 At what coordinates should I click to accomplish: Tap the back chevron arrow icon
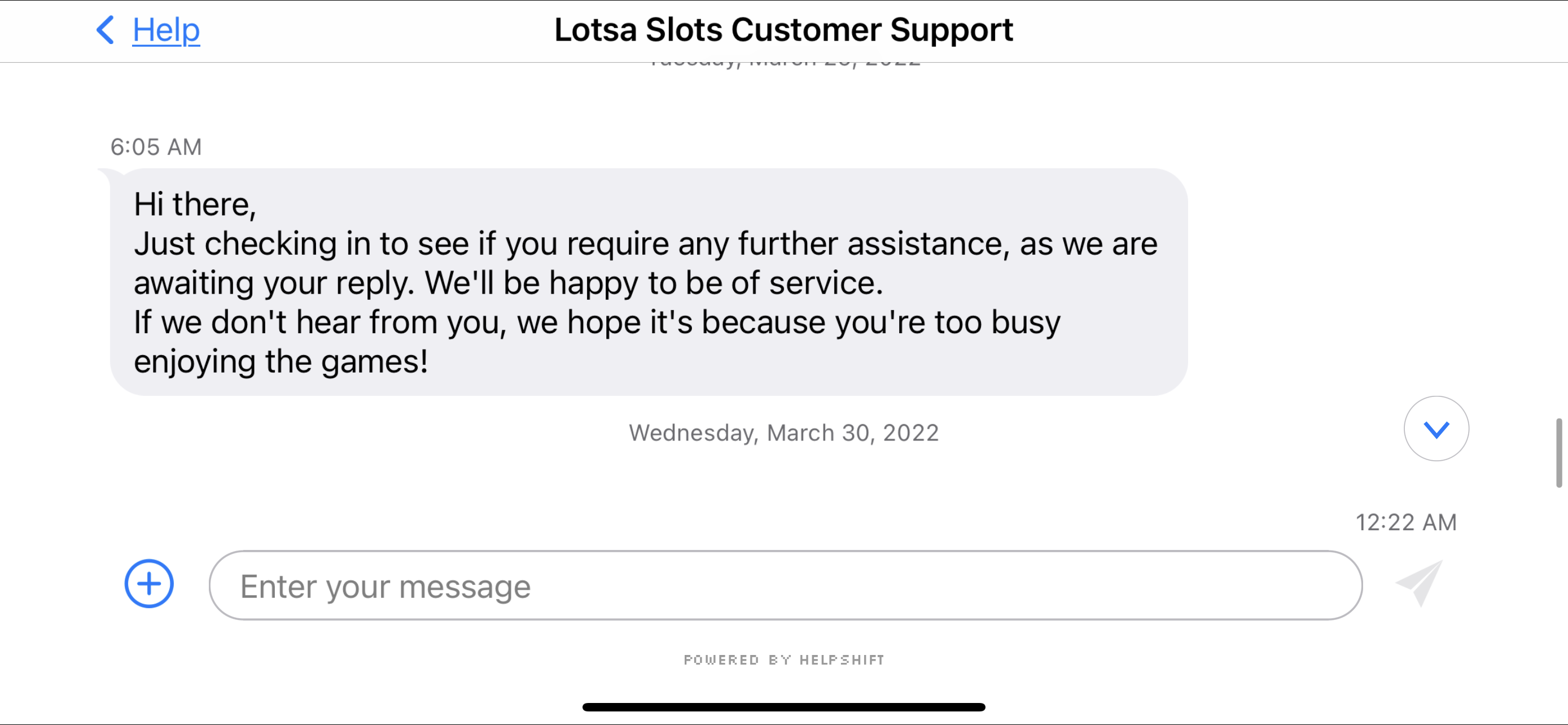pyautogui.click(x=106, y=30)
